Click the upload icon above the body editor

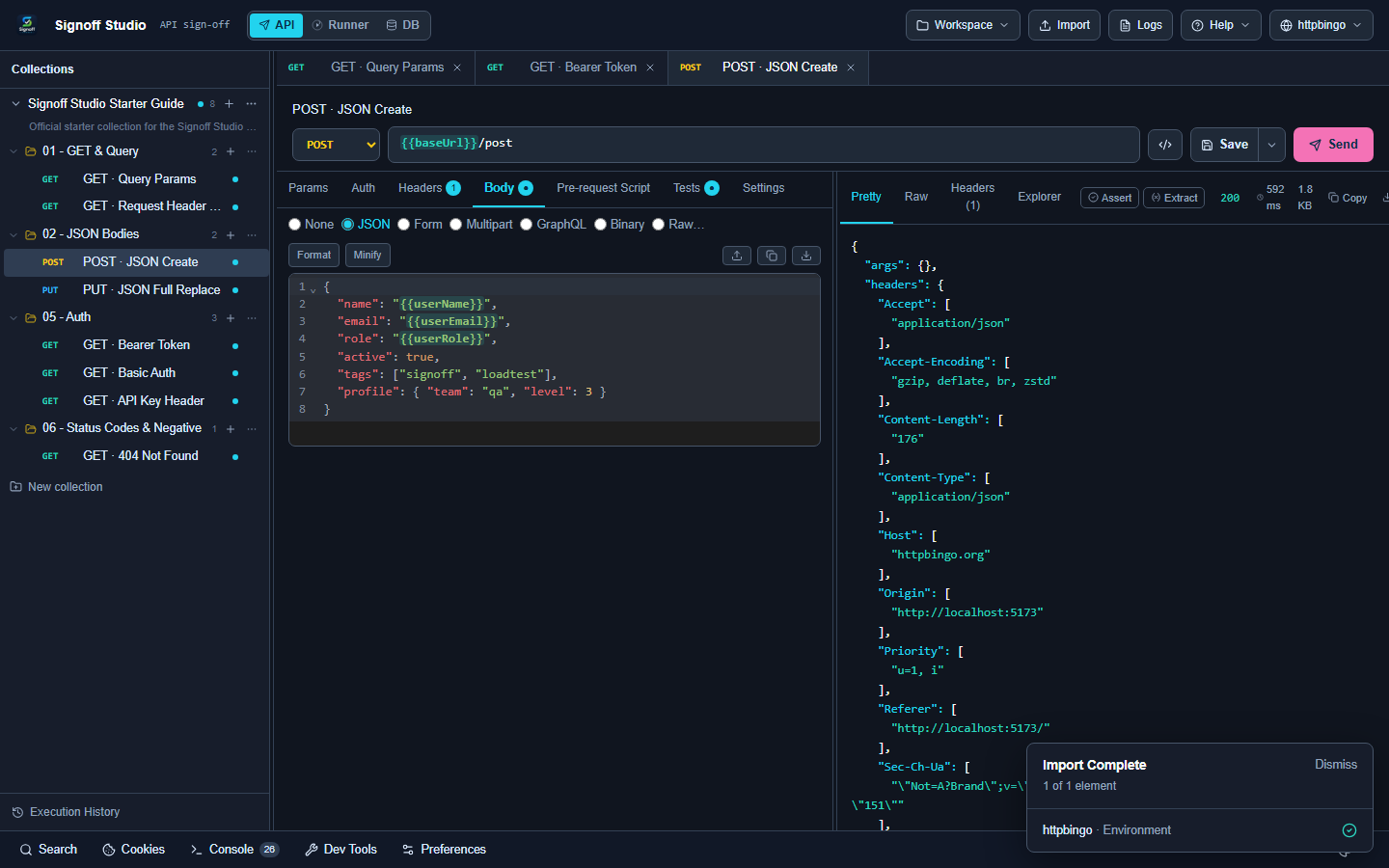pos(737,256)
